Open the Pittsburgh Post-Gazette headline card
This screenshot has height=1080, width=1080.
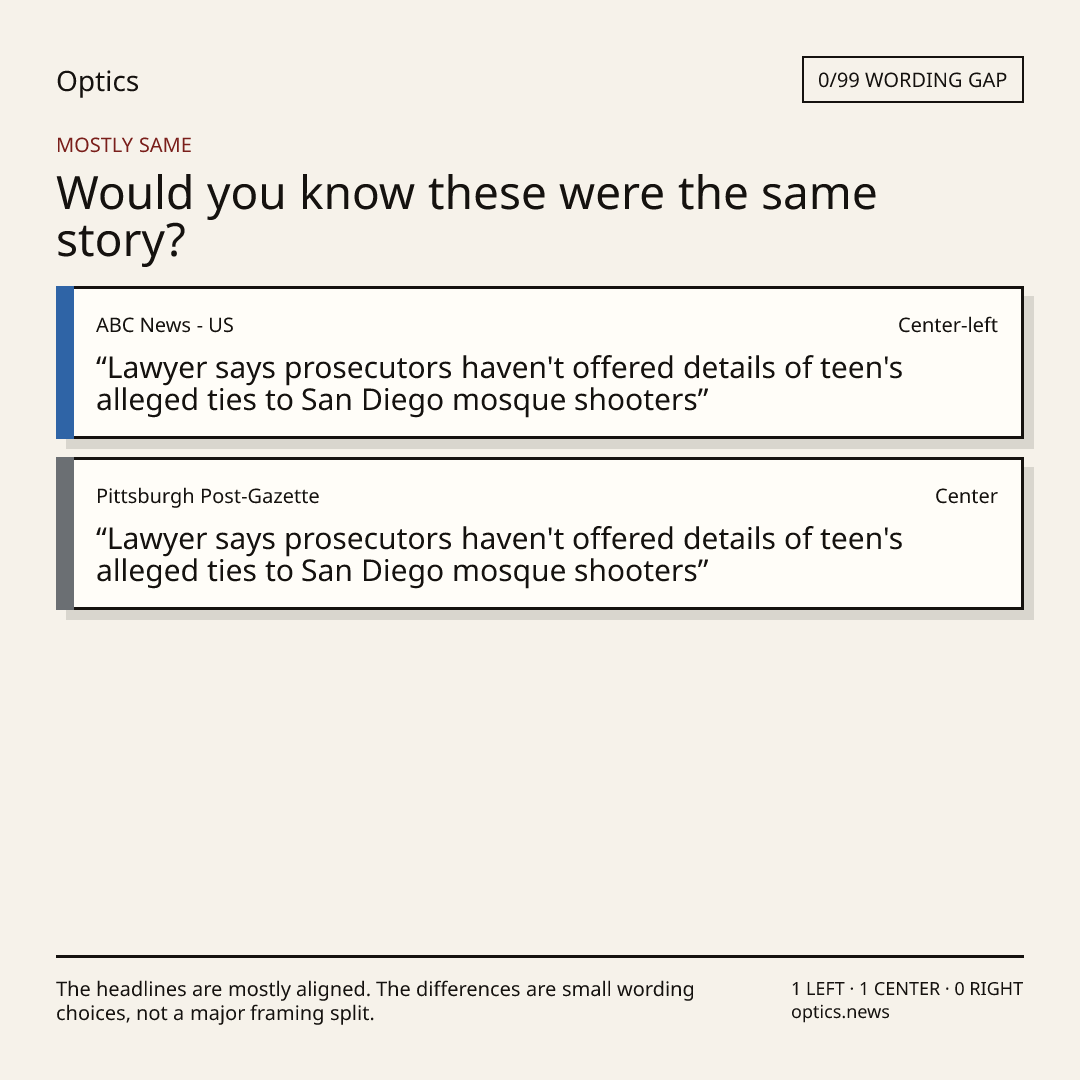[540, 533]
